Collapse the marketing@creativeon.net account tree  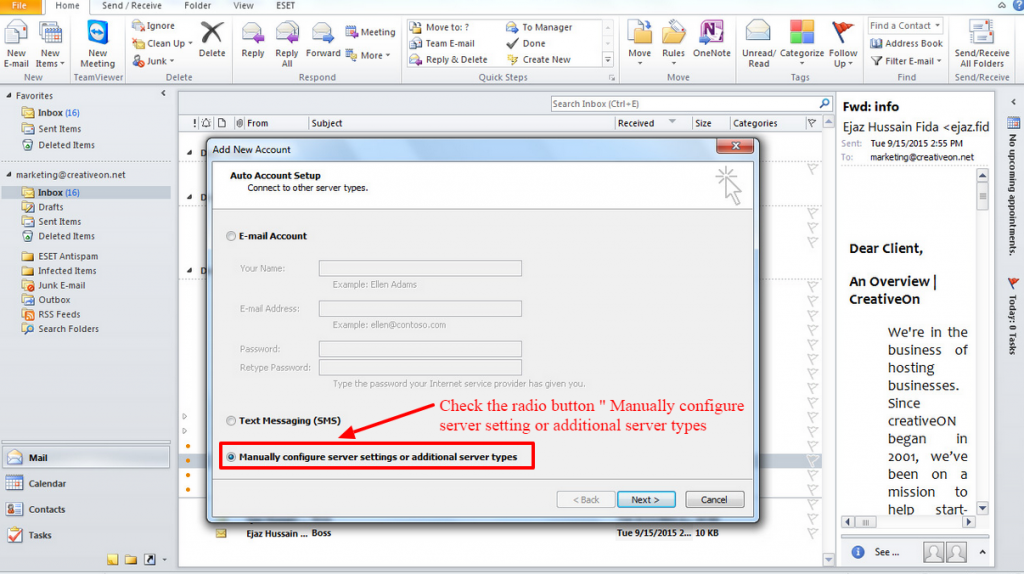tap(9, 174)
